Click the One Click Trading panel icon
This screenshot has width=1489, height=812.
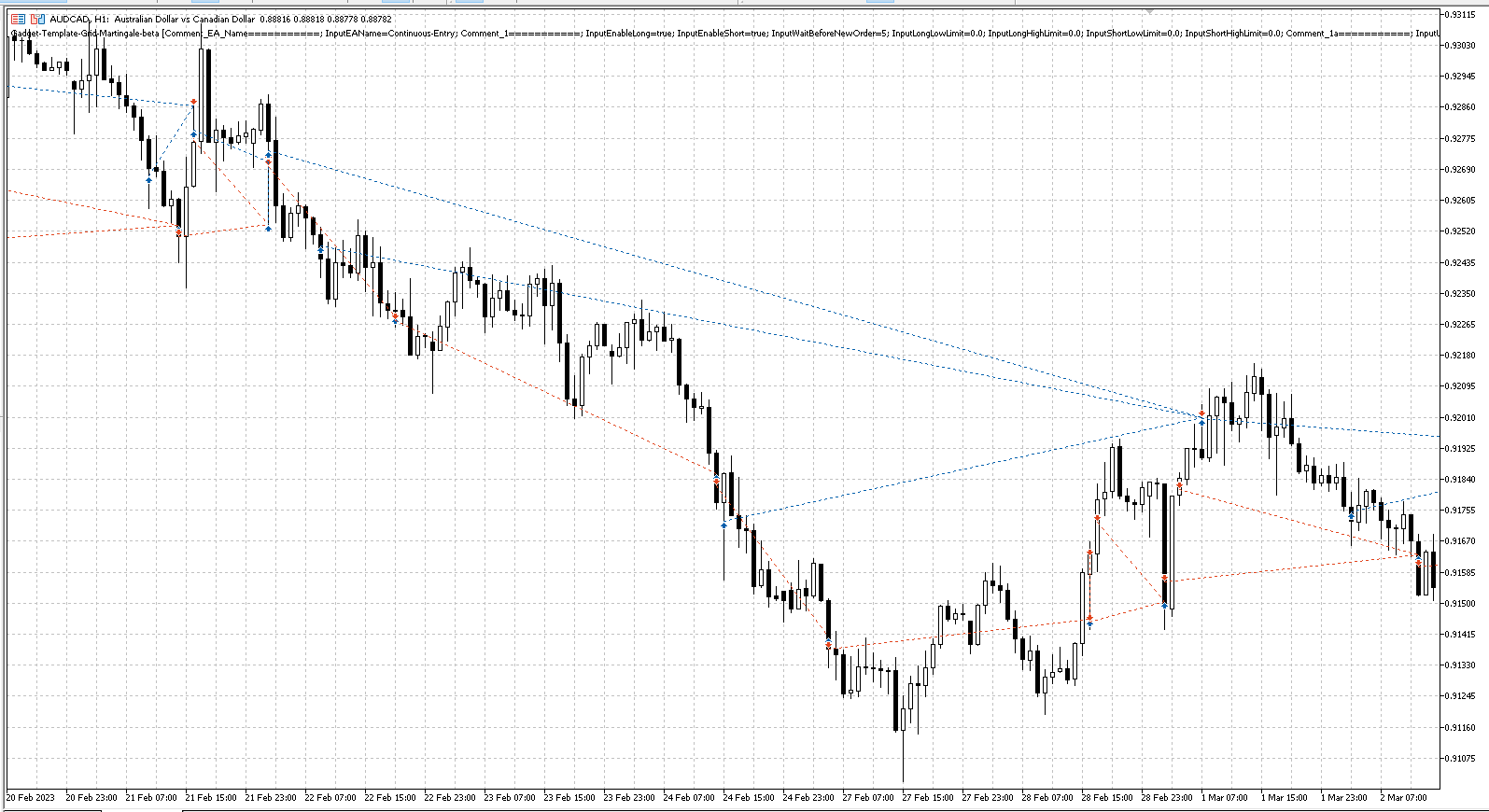(16, 19)
